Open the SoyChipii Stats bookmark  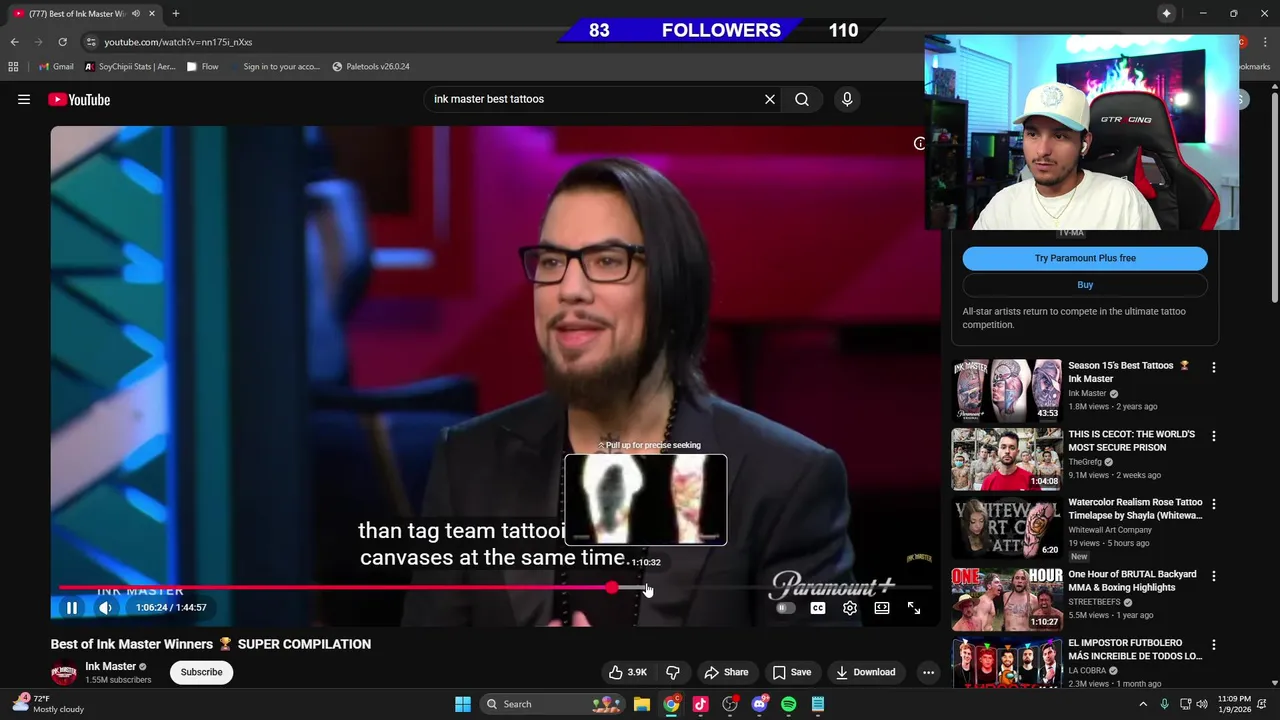[130, 67]
